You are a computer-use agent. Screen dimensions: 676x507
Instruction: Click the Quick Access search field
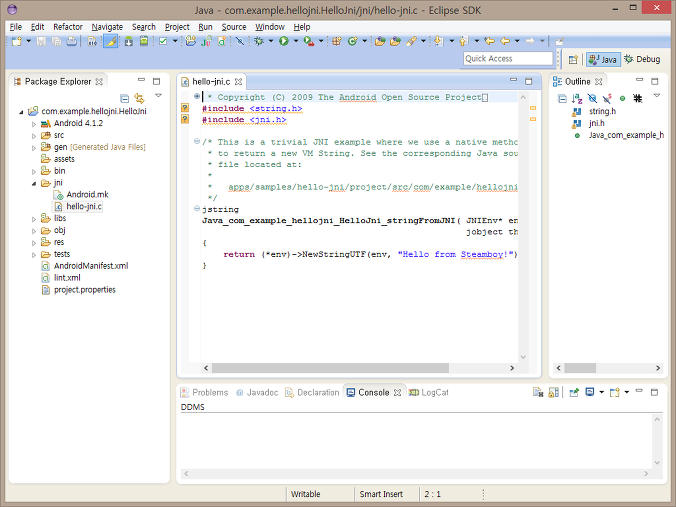click(508, 59)
